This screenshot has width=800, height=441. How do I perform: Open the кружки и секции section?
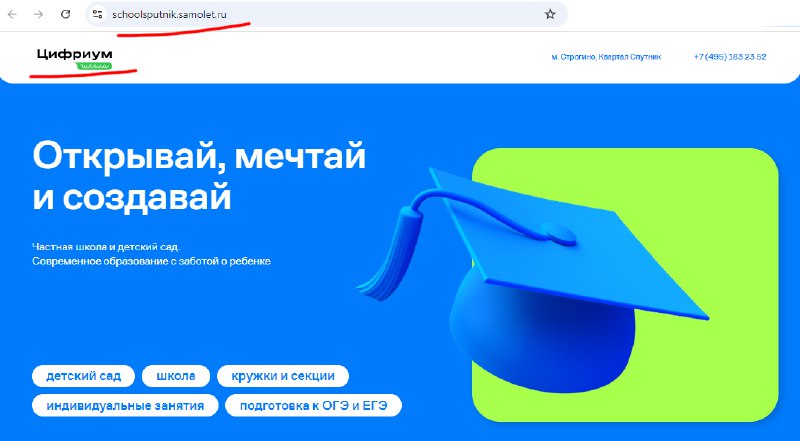(283, 376)
